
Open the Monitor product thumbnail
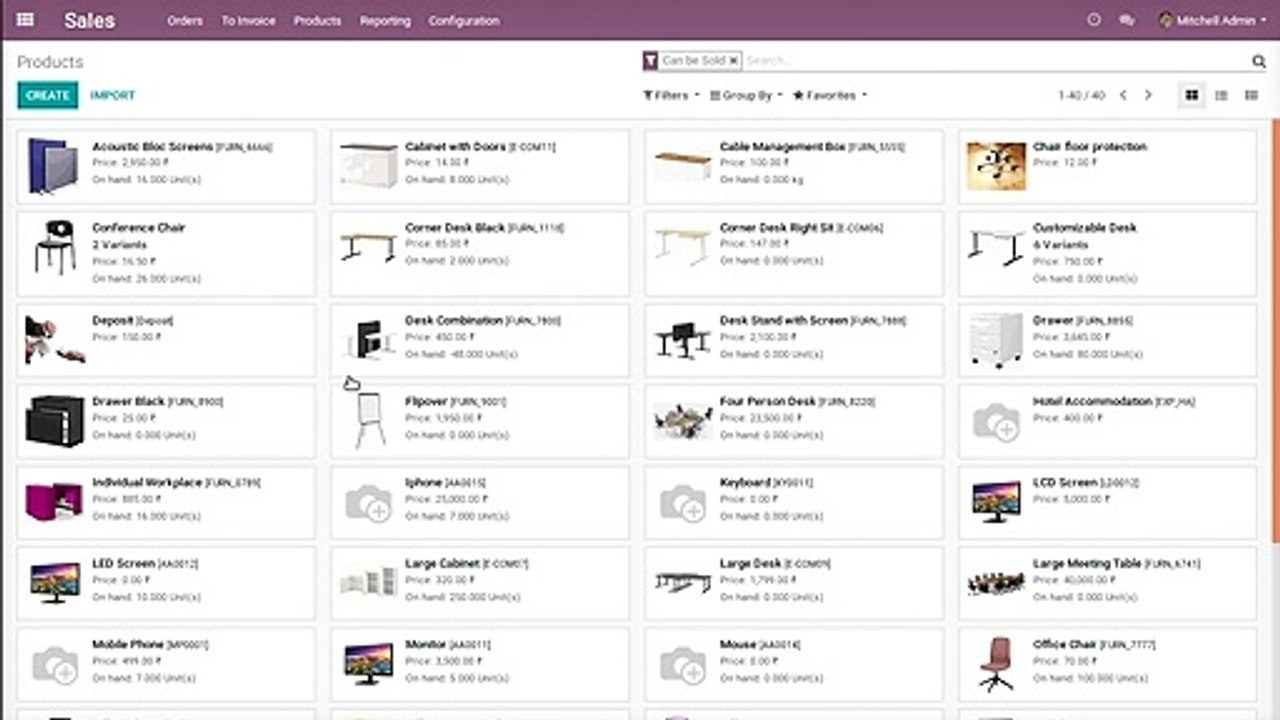tap(368, 664)
